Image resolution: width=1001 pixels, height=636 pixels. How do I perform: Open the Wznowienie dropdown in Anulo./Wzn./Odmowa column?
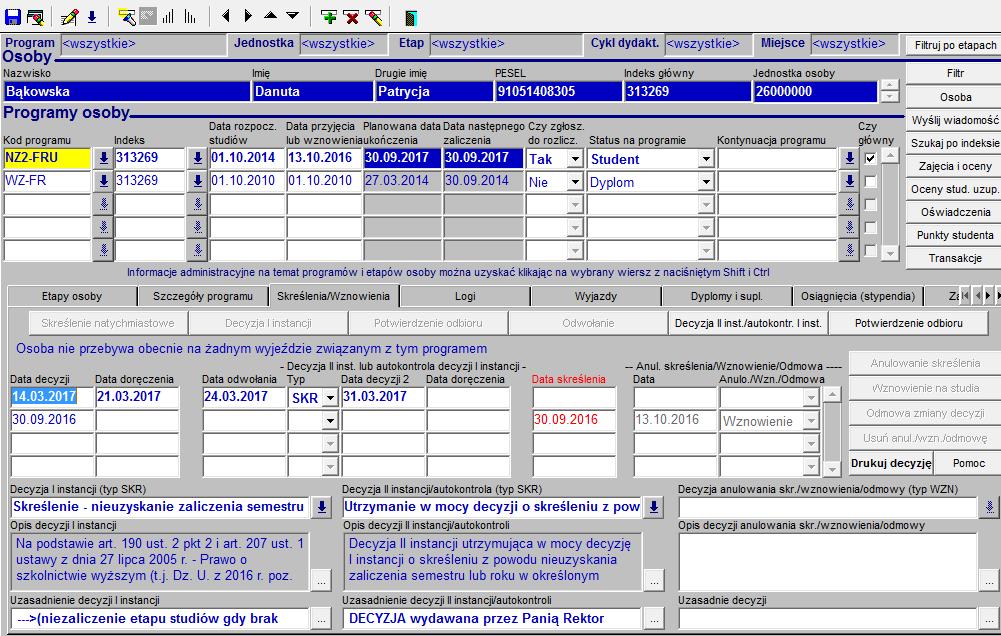pyautogui.click(x=811, y=421)
